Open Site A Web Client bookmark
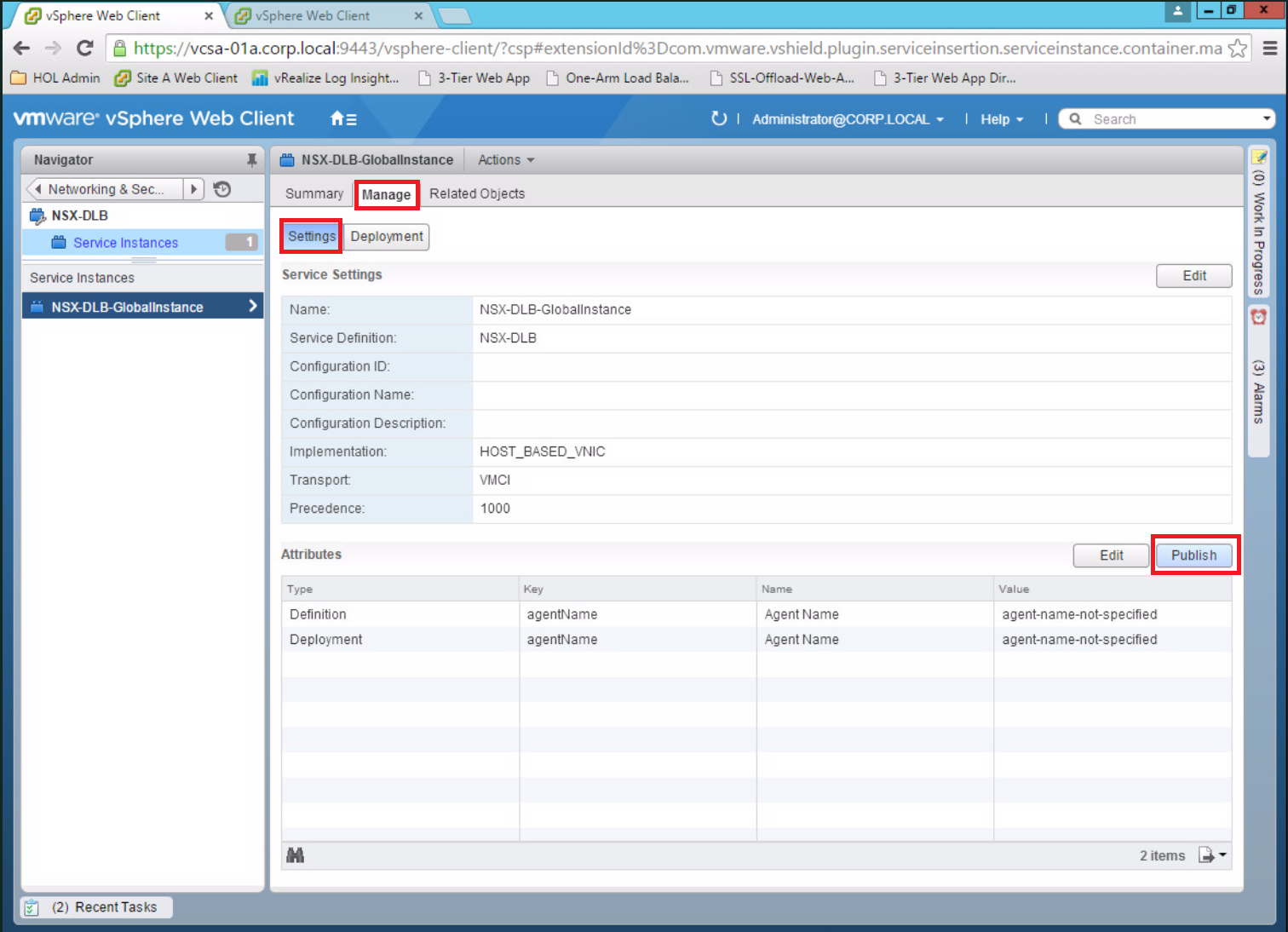The height and width of the screenshot is (932, 1288). 176,78
